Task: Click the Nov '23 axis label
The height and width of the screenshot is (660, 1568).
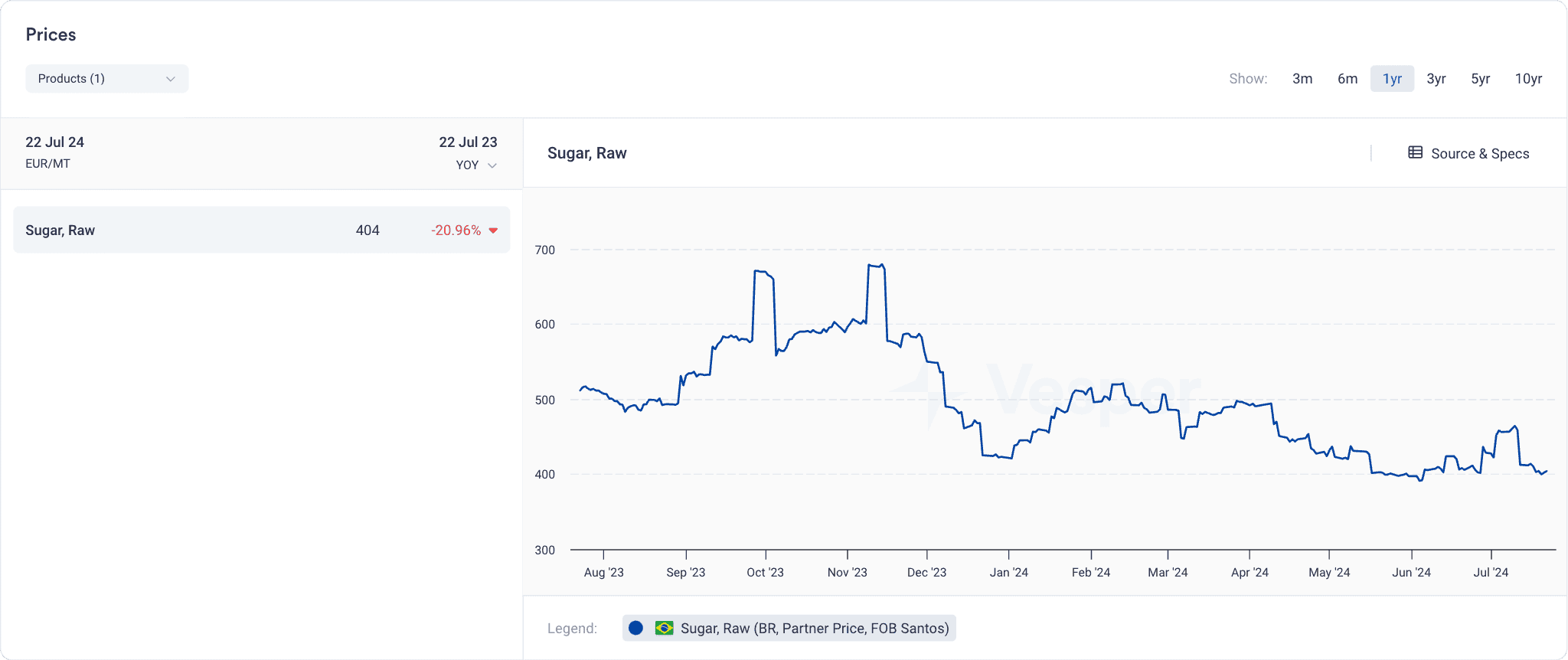Action: click(847, 573)
